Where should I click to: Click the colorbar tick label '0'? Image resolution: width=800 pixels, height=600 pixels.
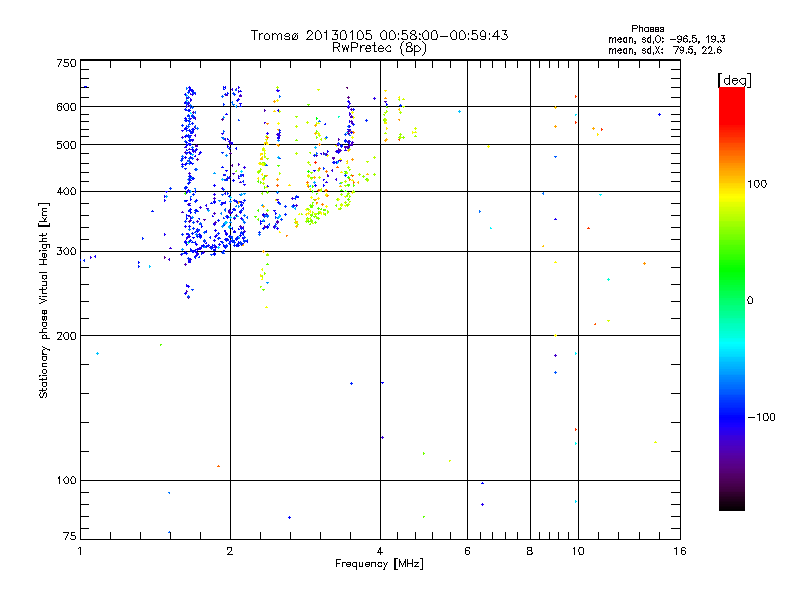[x=750, y=301]
